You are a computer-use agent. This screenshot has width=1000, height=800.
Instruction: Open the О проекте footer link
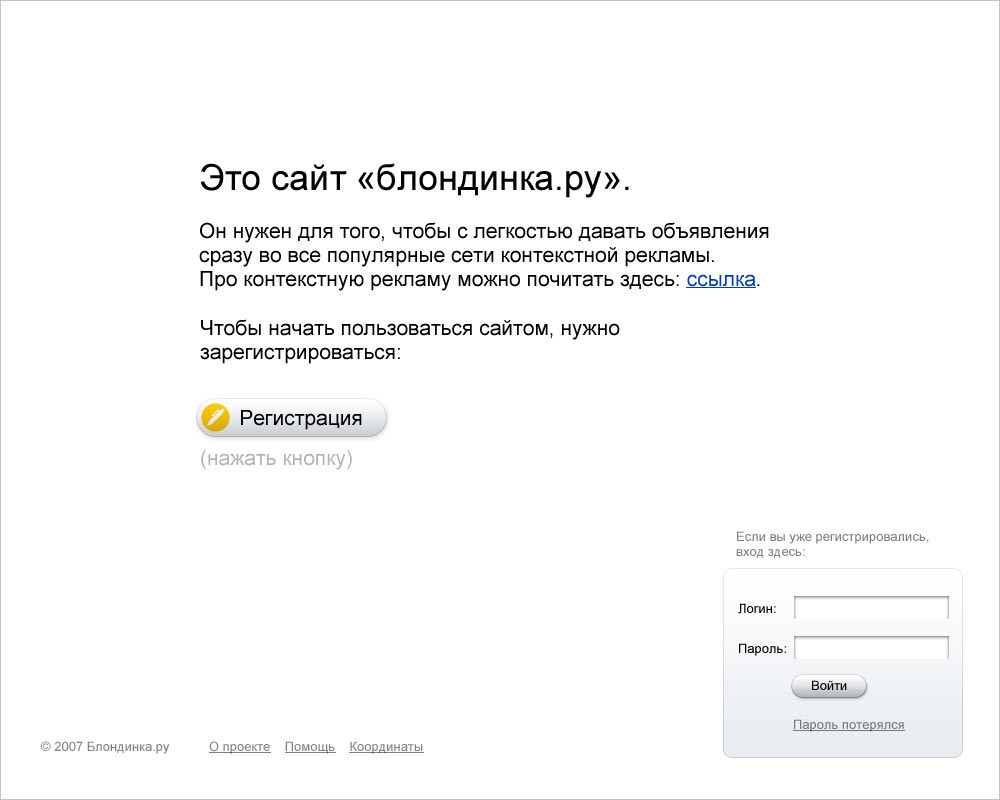coord(239,747)
